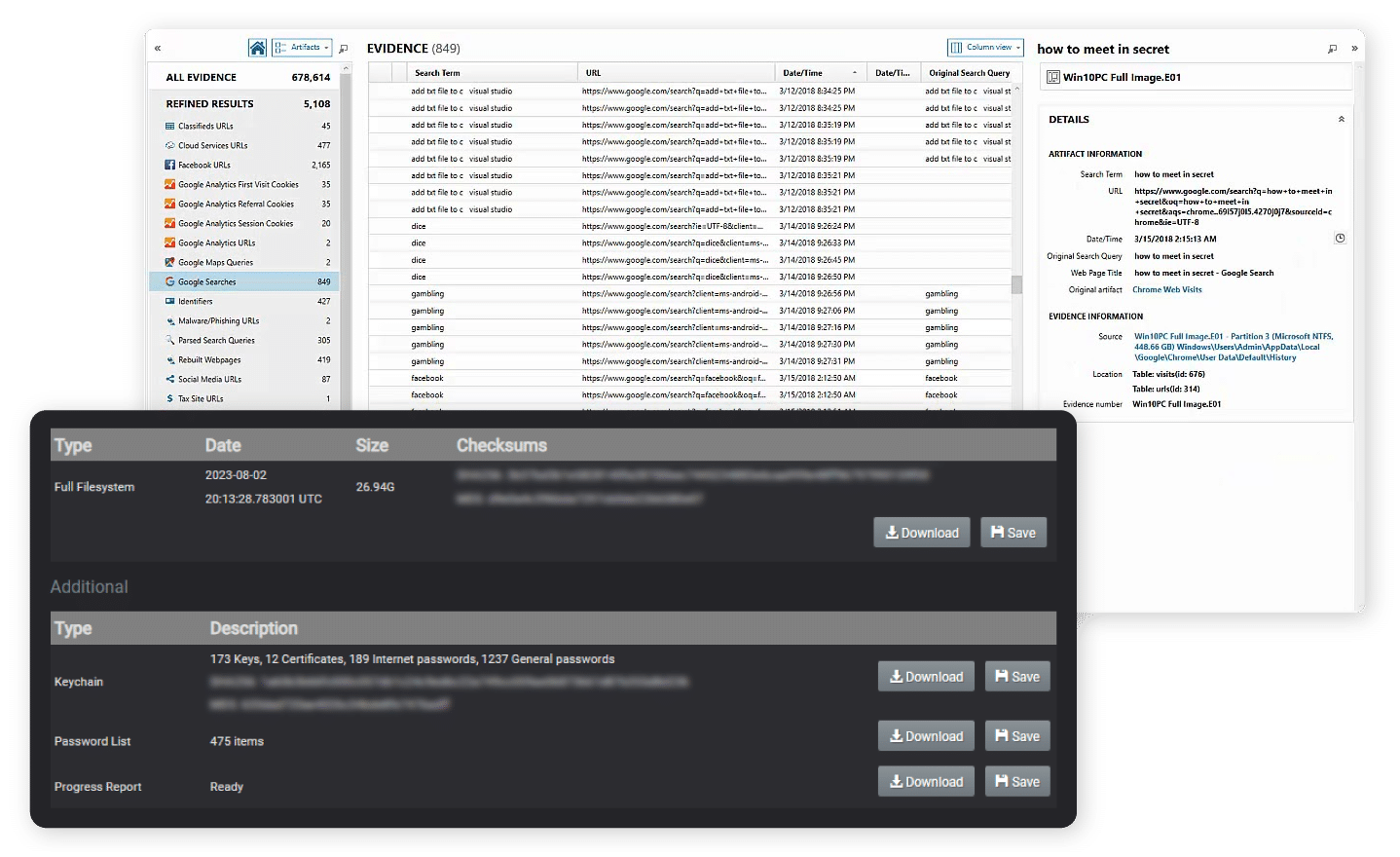Click the Tax Site URLs dollar icon

tap(170, 399)
